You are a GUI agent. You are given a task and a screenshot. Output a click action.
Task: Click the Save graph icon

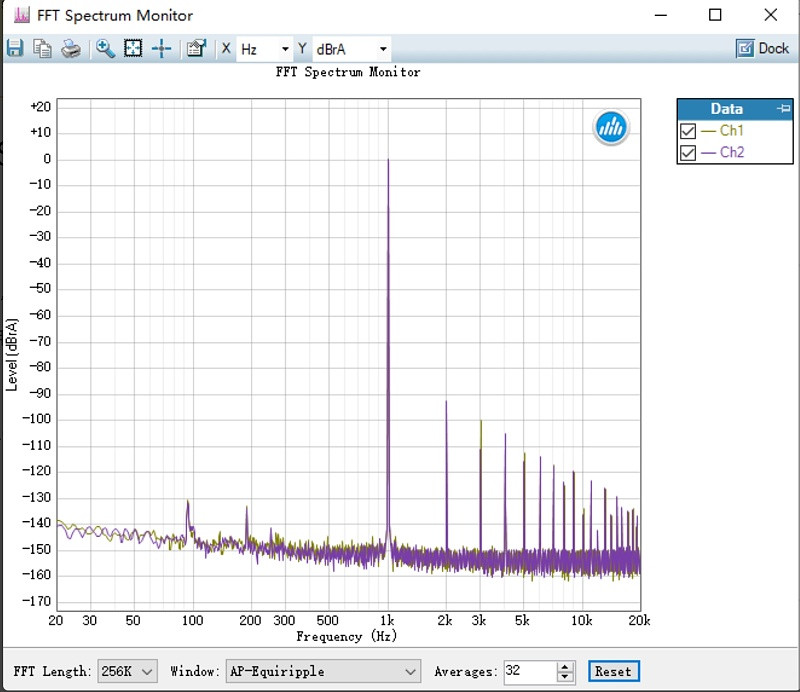pos(15,49)
